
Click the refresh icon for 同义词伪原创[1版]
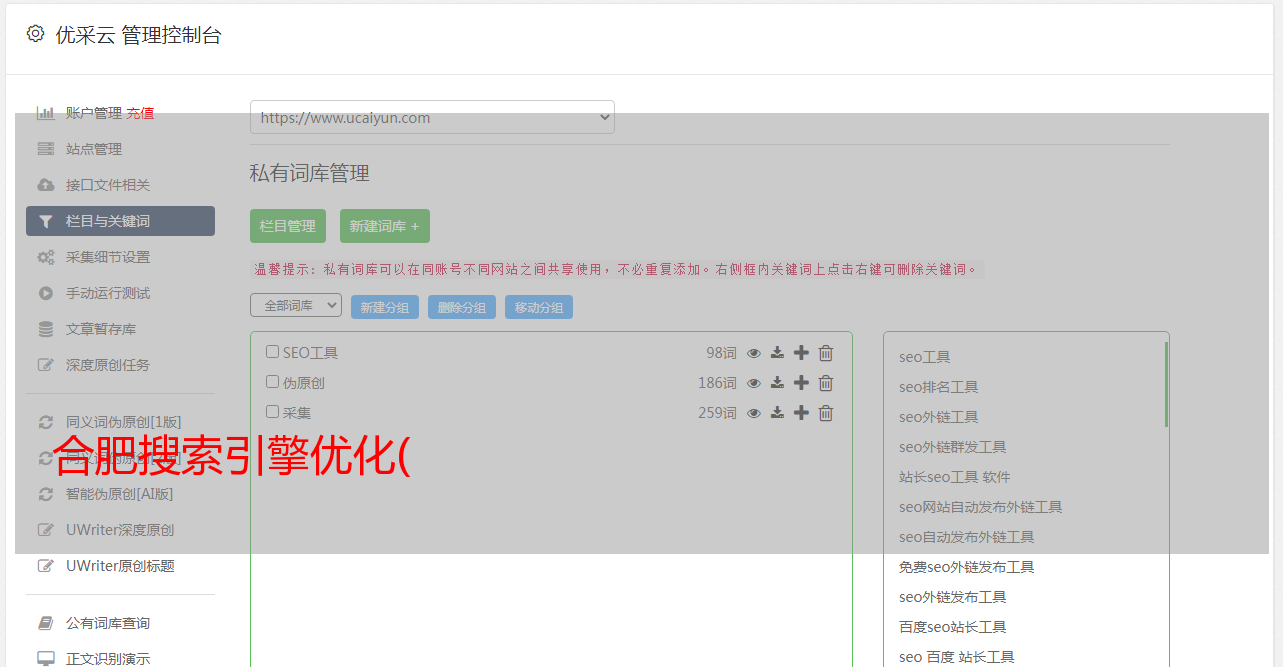(46, 422)
